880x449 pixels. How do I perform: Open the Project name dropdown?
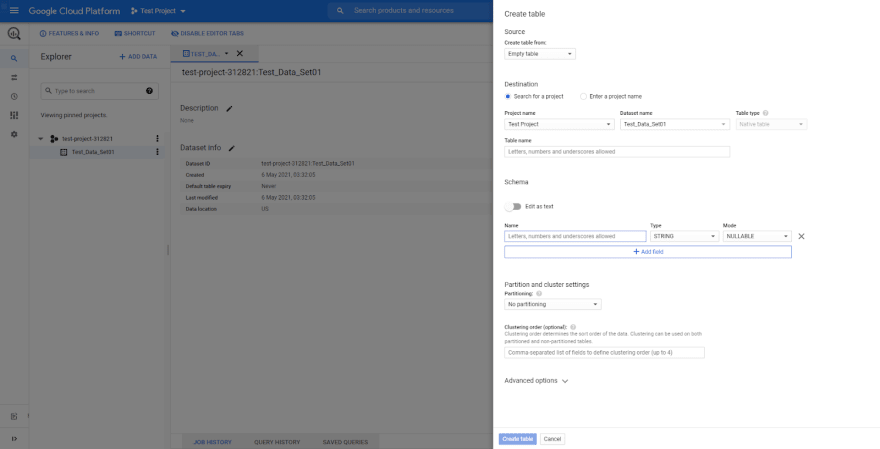point(559,124)
